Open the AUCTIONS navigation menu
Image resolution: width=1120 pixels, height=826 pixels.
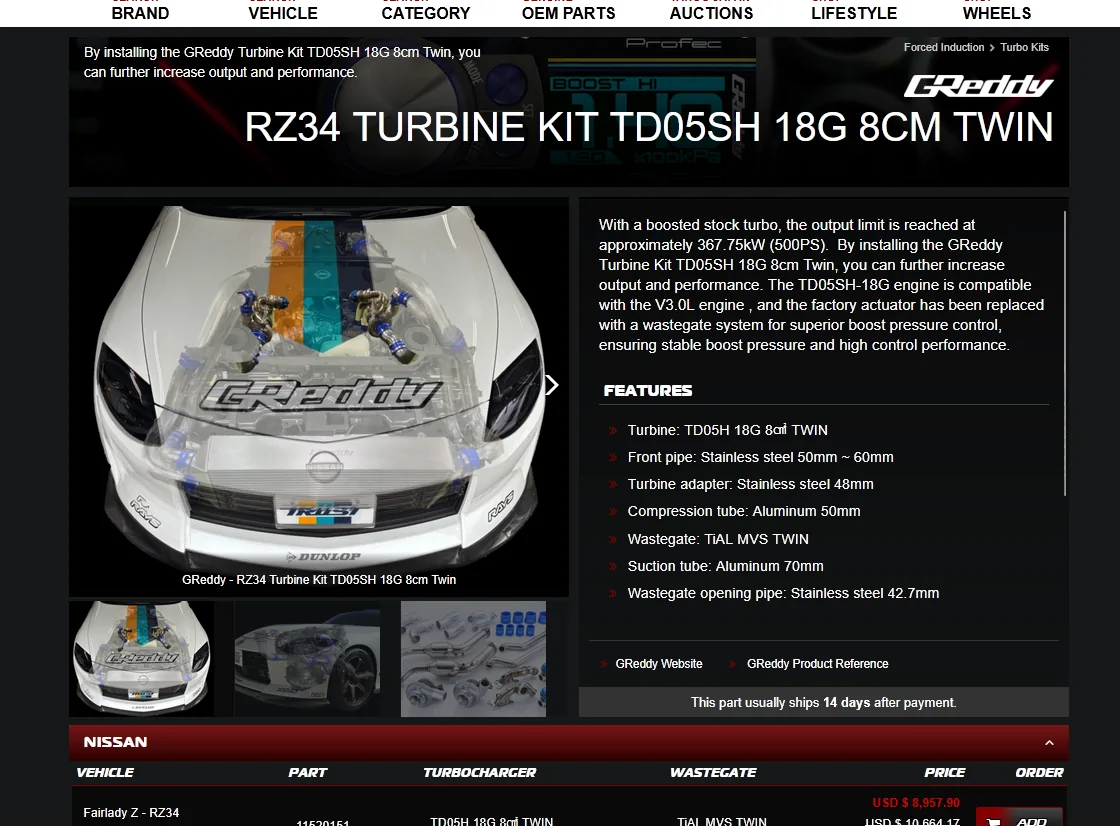click(x=711, y=13)
